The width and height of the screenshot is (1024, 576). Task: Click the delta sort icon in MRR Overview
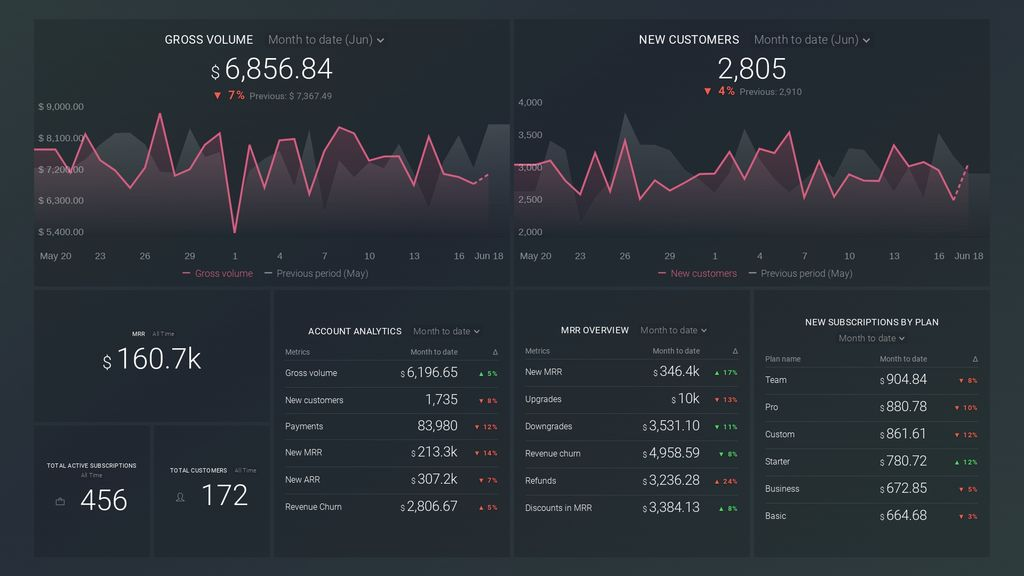tap(735, 351)
